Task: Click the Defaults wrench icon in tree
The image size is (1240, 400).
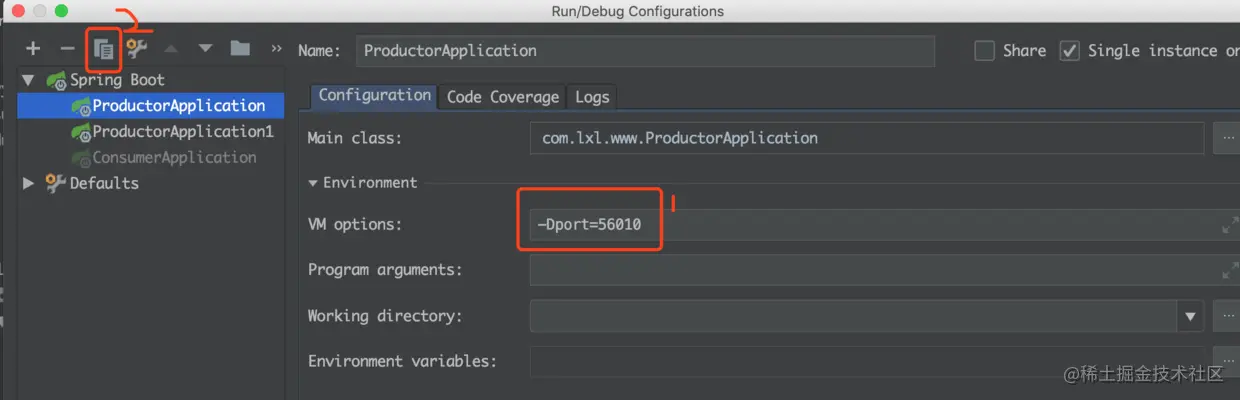Action: (56, 183)
